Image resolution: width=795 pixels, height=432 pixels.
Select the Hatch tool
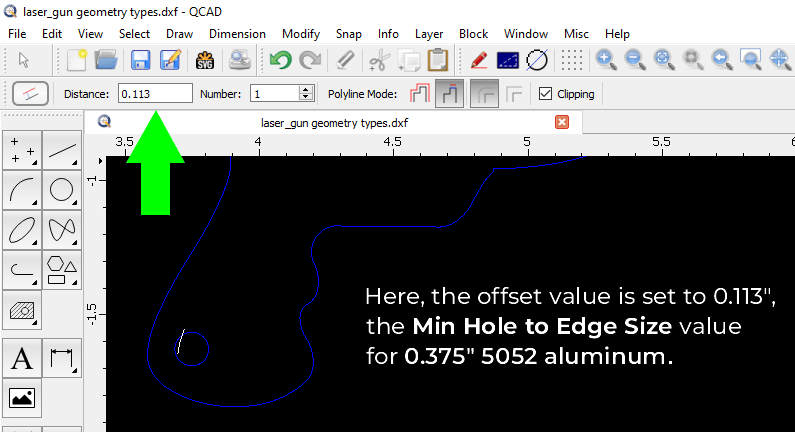click(x=22, y=310)
